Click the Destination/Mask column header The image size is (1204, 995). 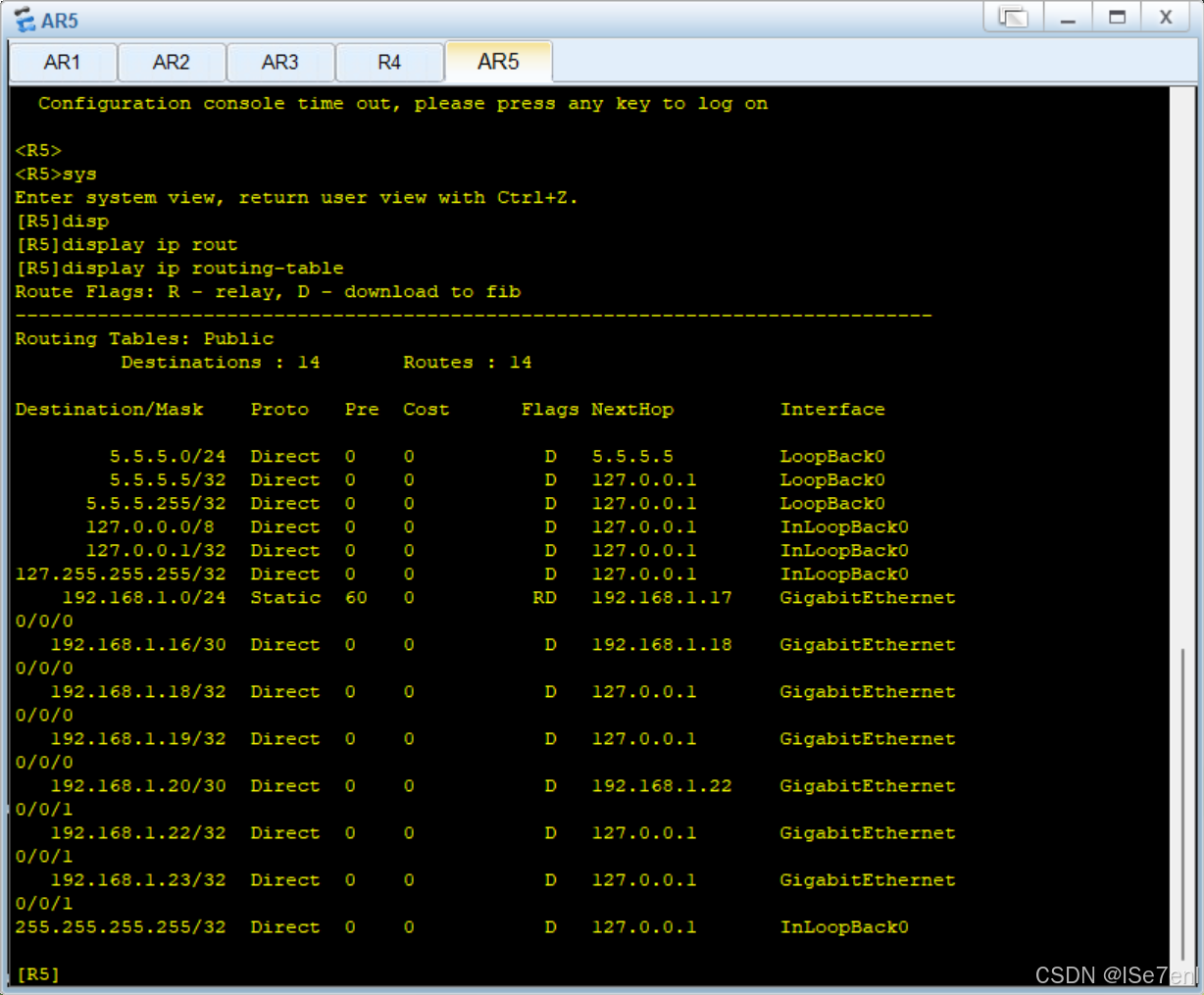tap(110, 410)
